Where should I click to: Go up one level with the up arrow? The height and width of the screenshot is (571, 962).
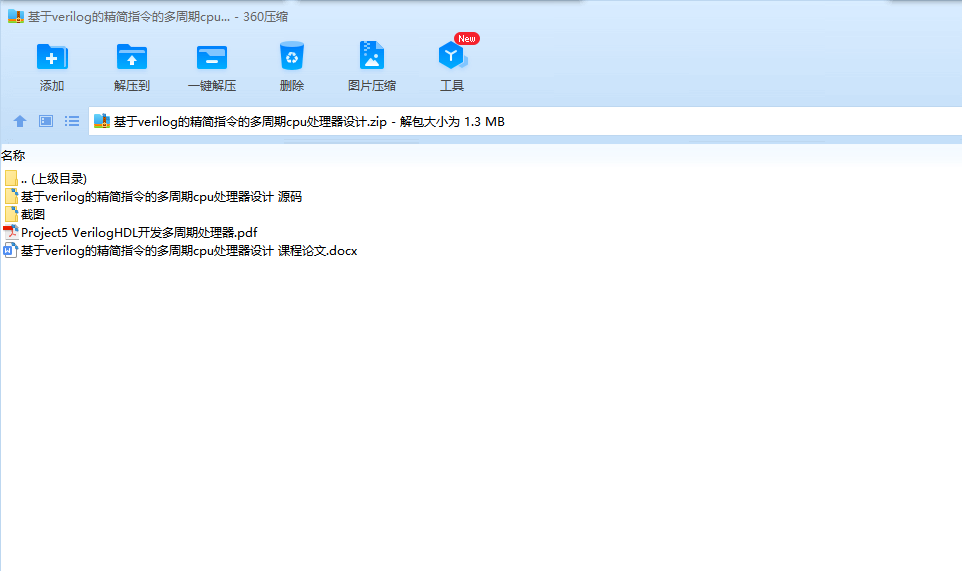point(20,121)
